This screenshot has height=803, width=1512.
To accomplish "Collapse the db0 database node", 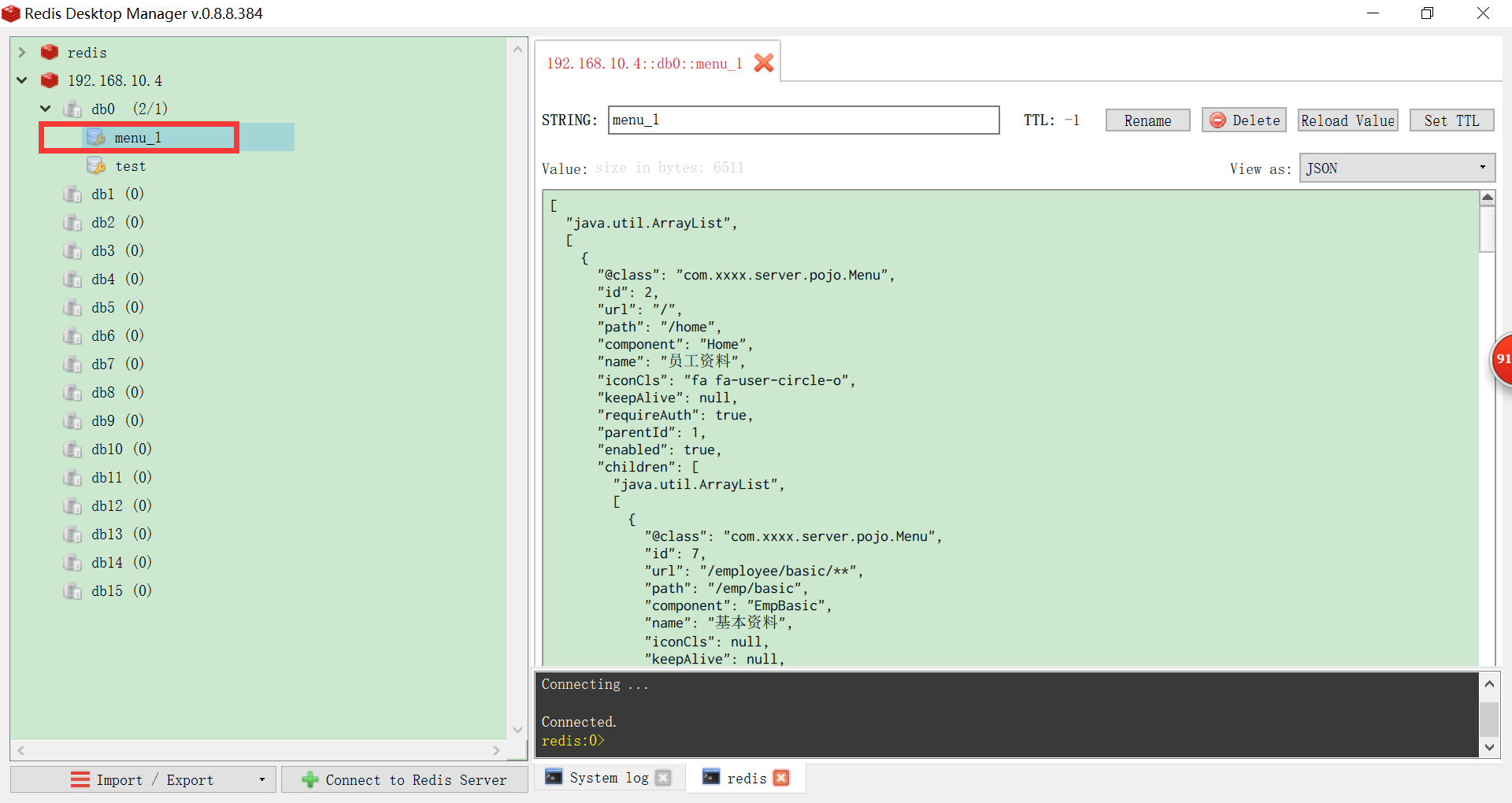I will [45, 109].
